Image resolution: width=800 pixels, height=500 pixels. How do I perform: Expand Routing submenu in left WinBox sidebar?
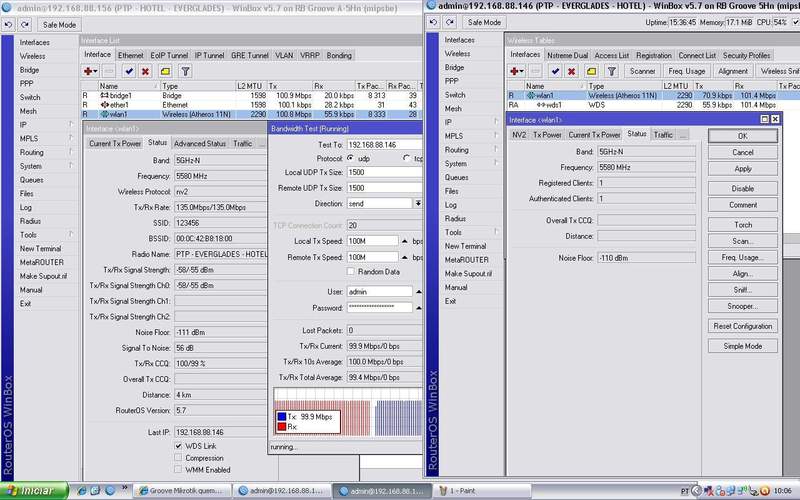pyautogui.click(x=71, y=152)
